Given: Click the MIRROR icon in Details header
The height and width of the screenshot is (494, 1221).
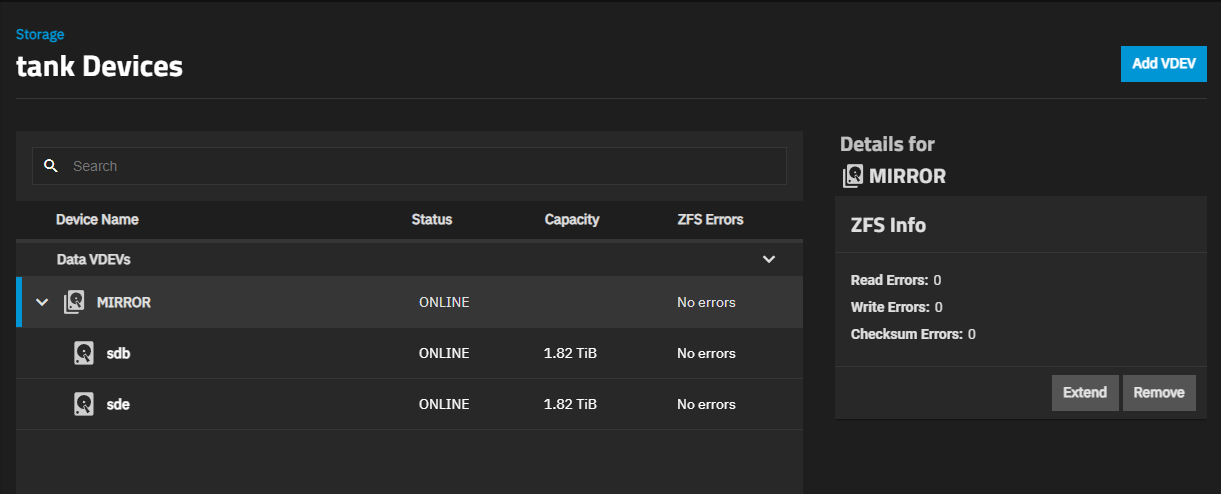Looking at the screenshot, I should [852, 177].
